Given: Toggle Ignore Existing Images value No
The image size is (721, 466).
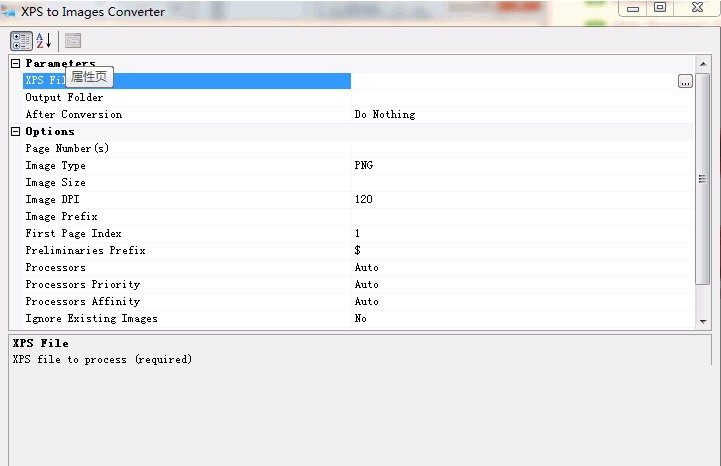Looking at the screenshot, I should [x=520, y=319].
